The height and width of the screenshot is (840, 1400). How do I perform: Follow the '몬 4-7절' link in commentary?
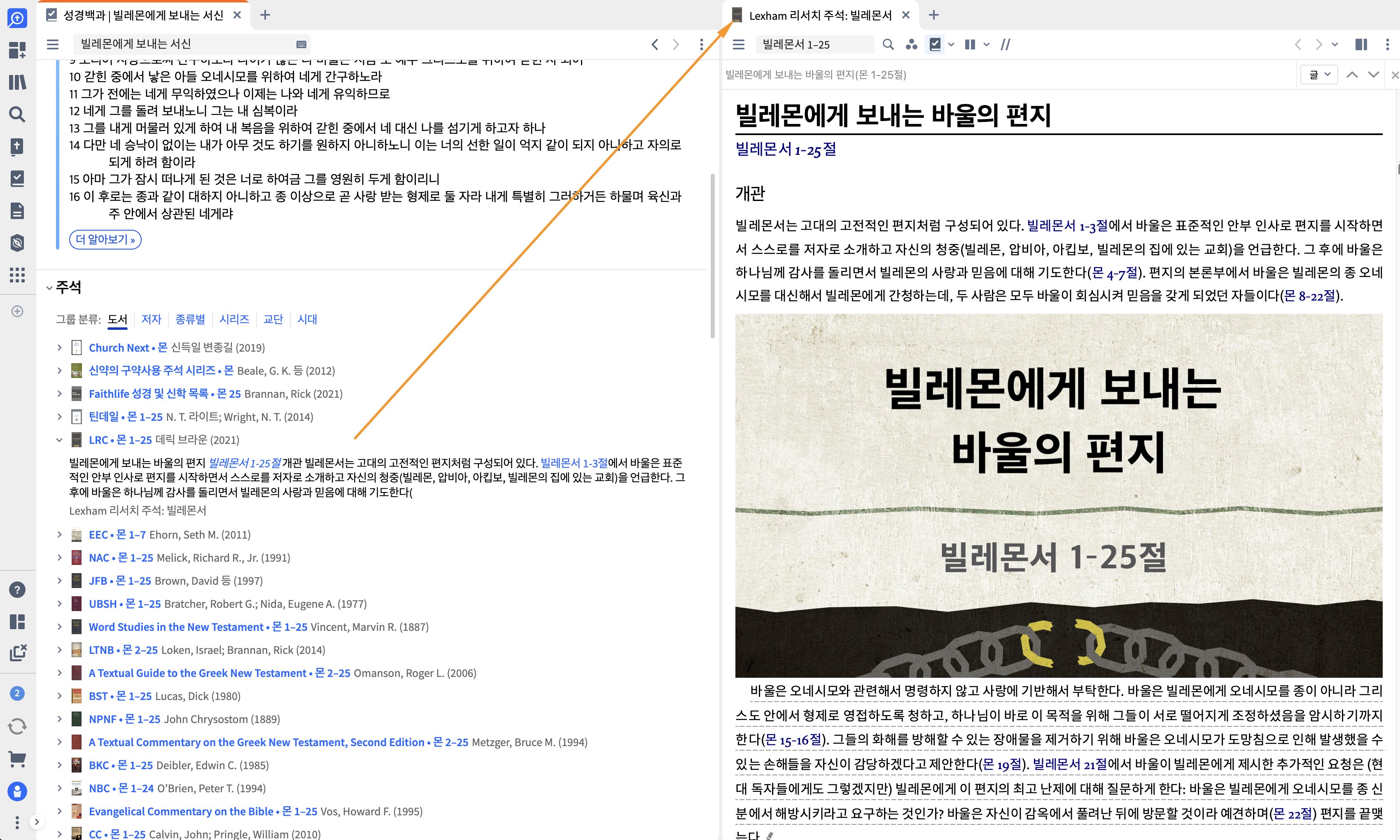click(x=1115, y=273)
